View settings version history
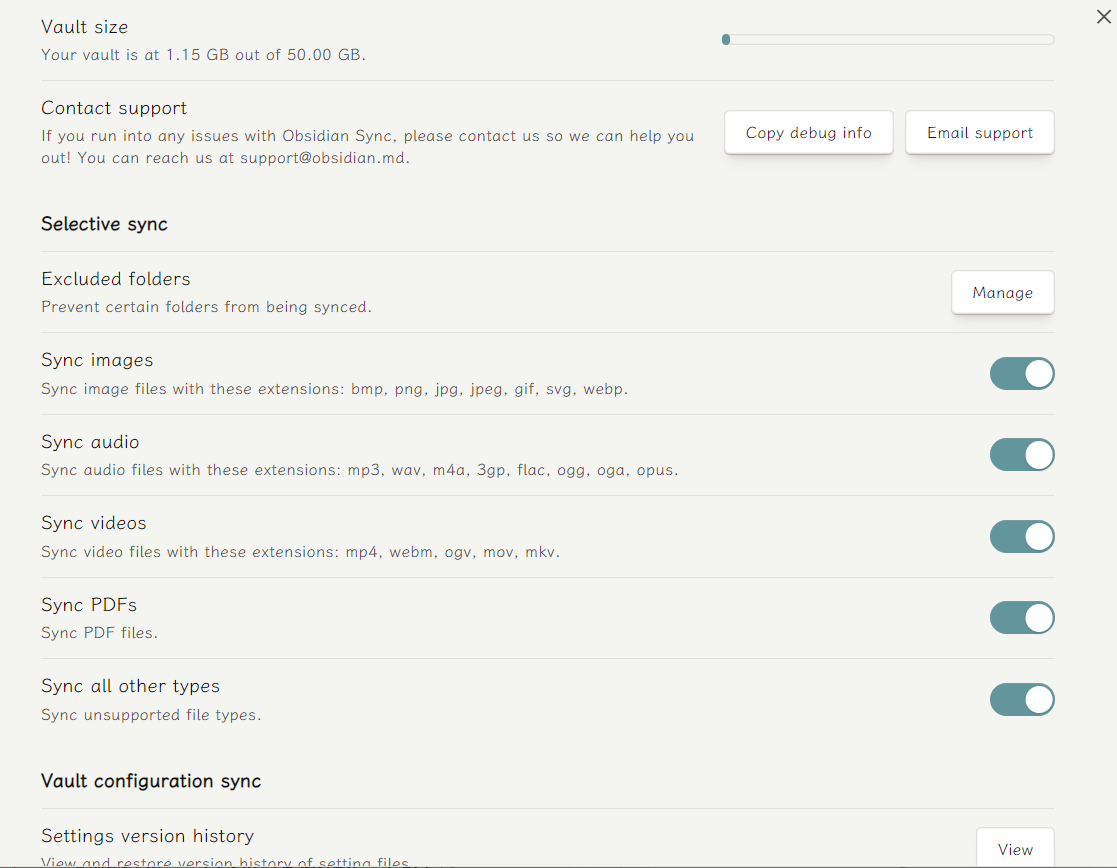1117x868 pixels. (1015, 847)
